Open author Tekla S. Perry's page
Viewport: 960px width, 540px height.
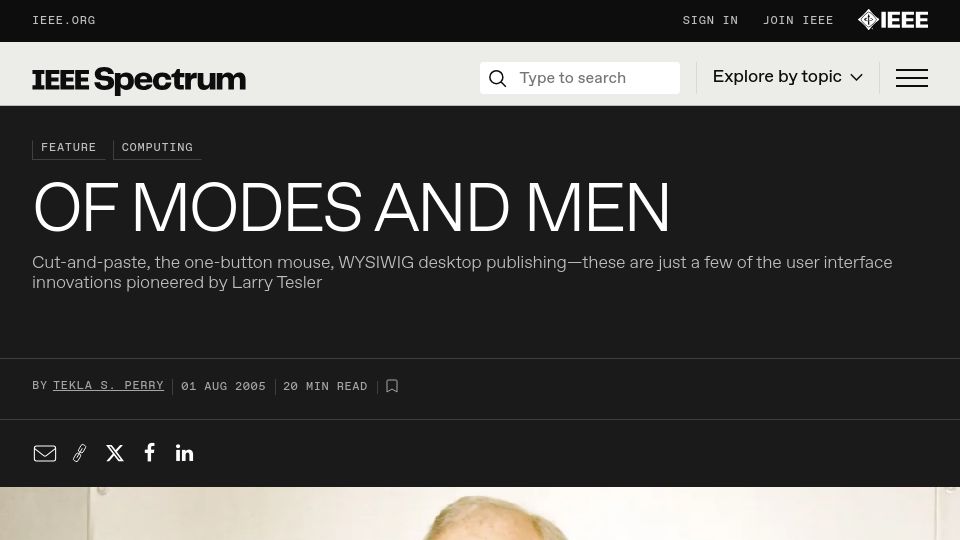click(108, 386)
